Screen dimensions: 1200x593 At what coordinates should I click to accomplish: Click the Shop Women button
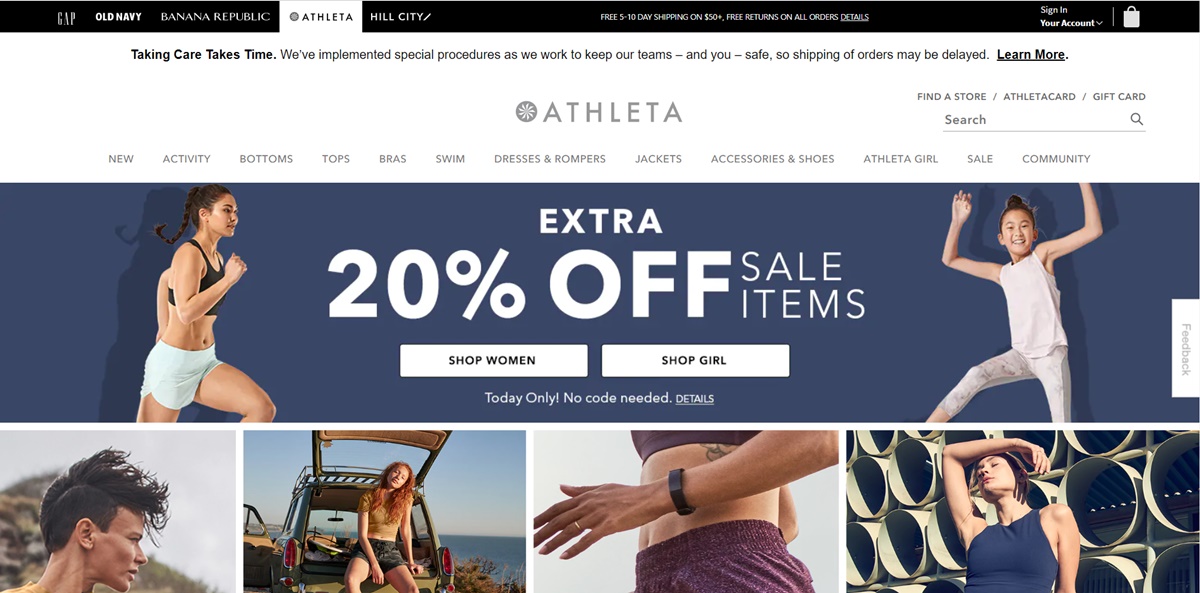click(493, 360)
